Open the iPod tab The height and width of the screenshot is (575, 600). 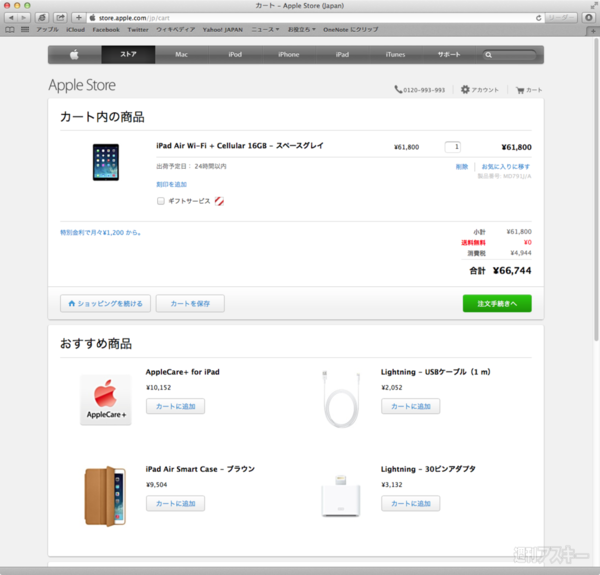[x=235, y=54]
